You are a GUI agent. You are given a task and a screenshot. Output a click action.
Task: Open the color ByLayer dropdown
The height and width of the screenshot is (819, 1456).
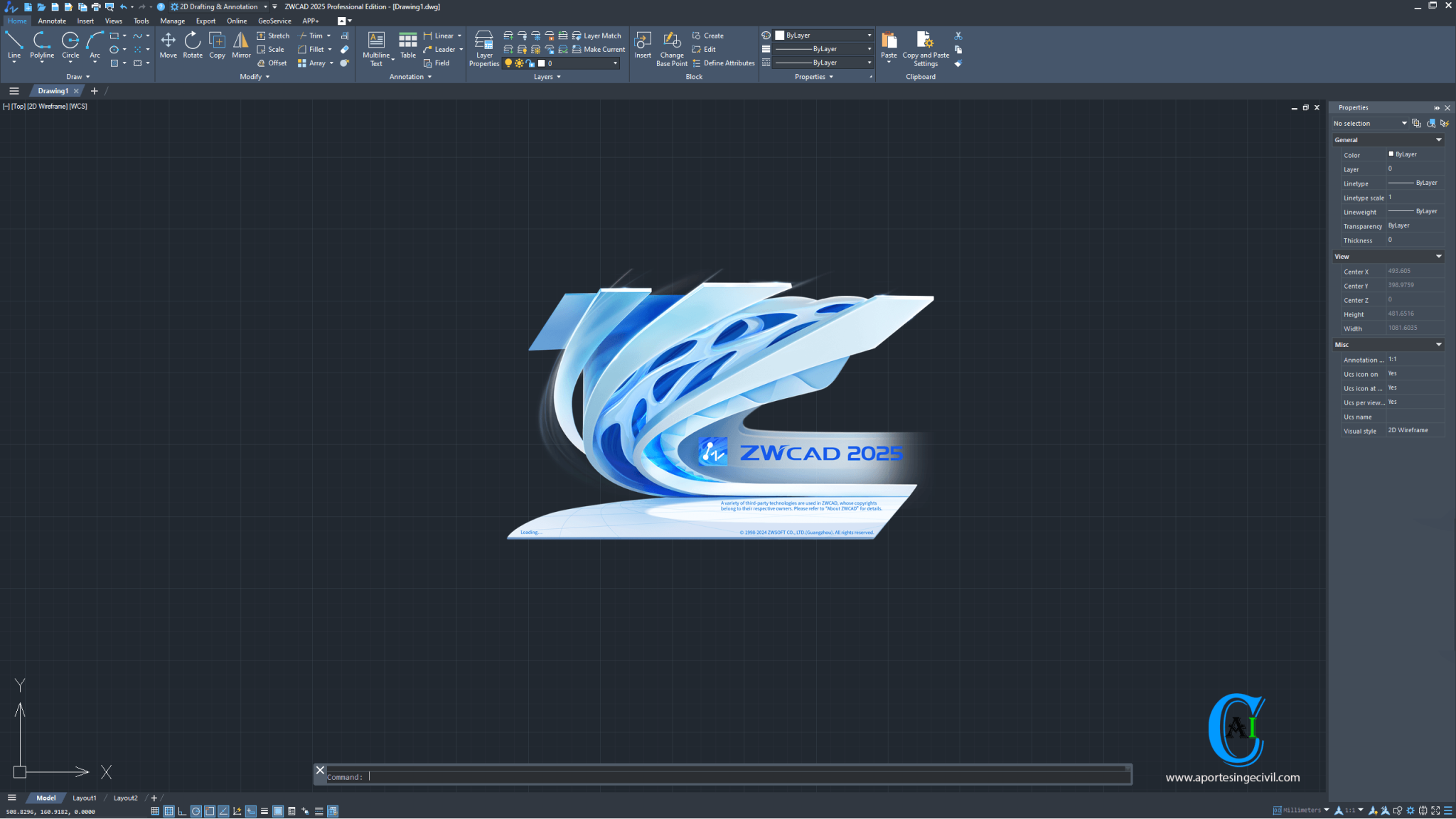click(x=869, y=36)
